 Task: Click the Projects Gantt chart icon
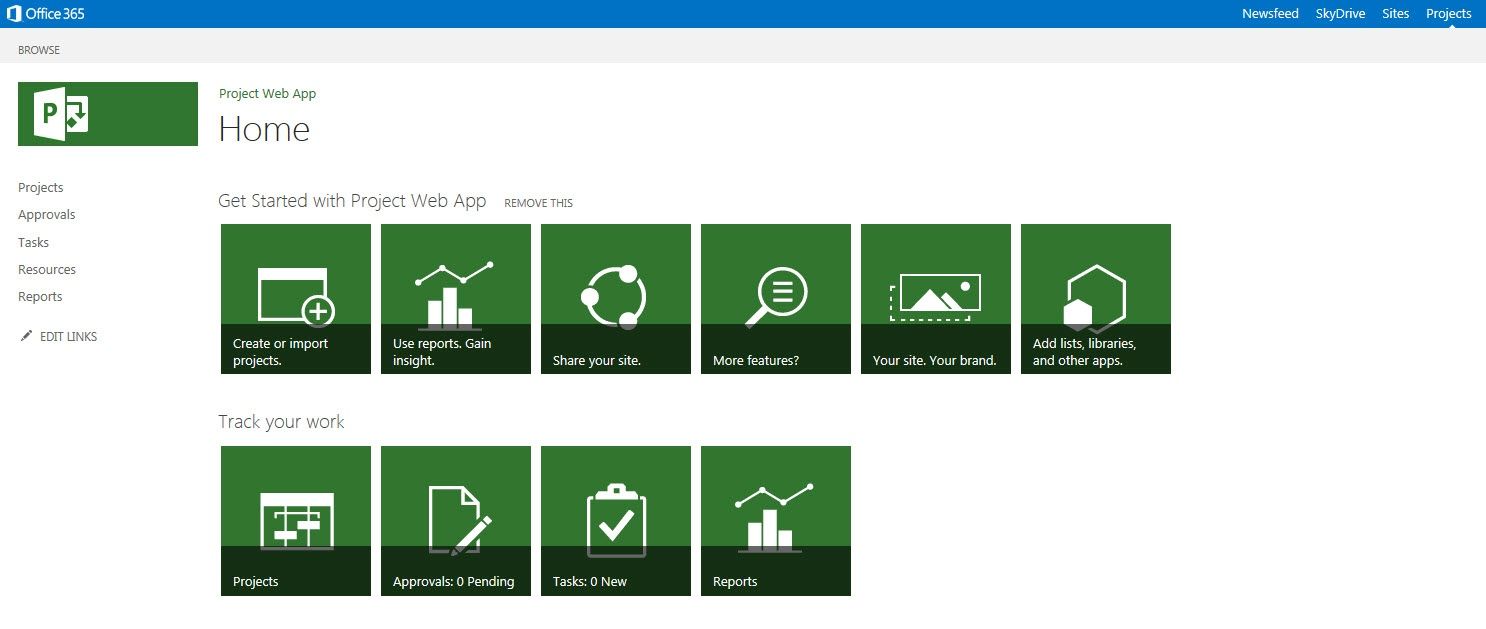296,520
